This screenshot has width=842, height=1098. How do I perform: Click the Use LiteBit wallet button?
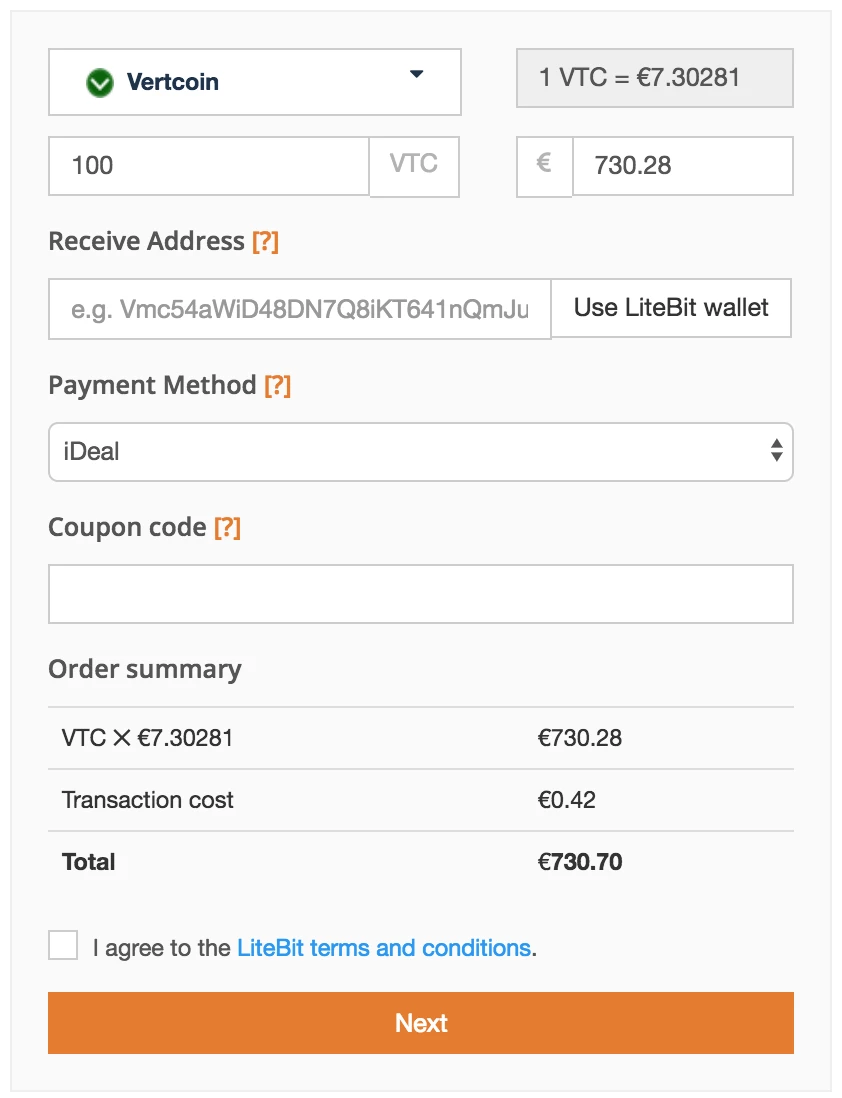tap(671, 308)
